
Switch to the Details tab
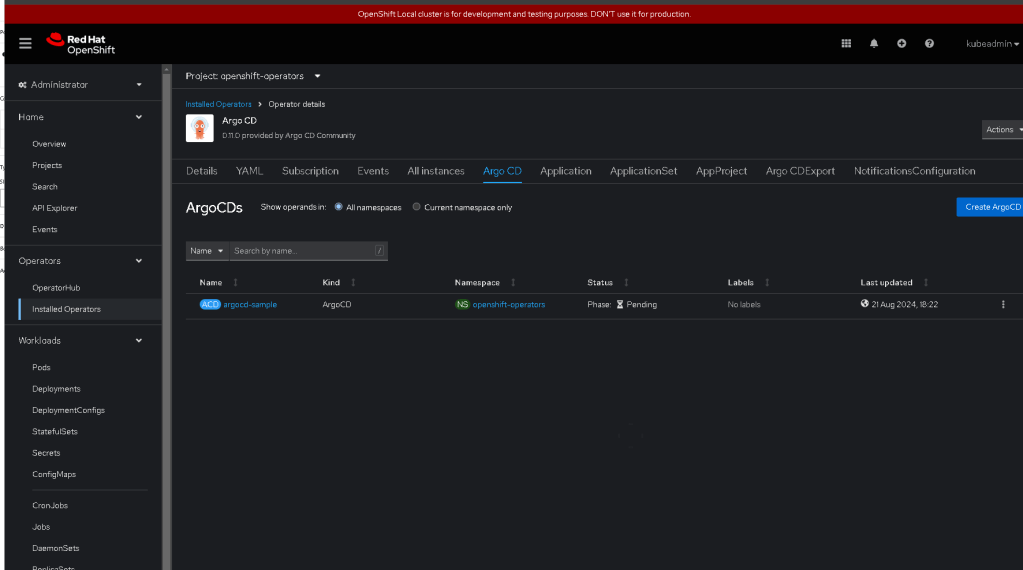(x=202, y=171)
